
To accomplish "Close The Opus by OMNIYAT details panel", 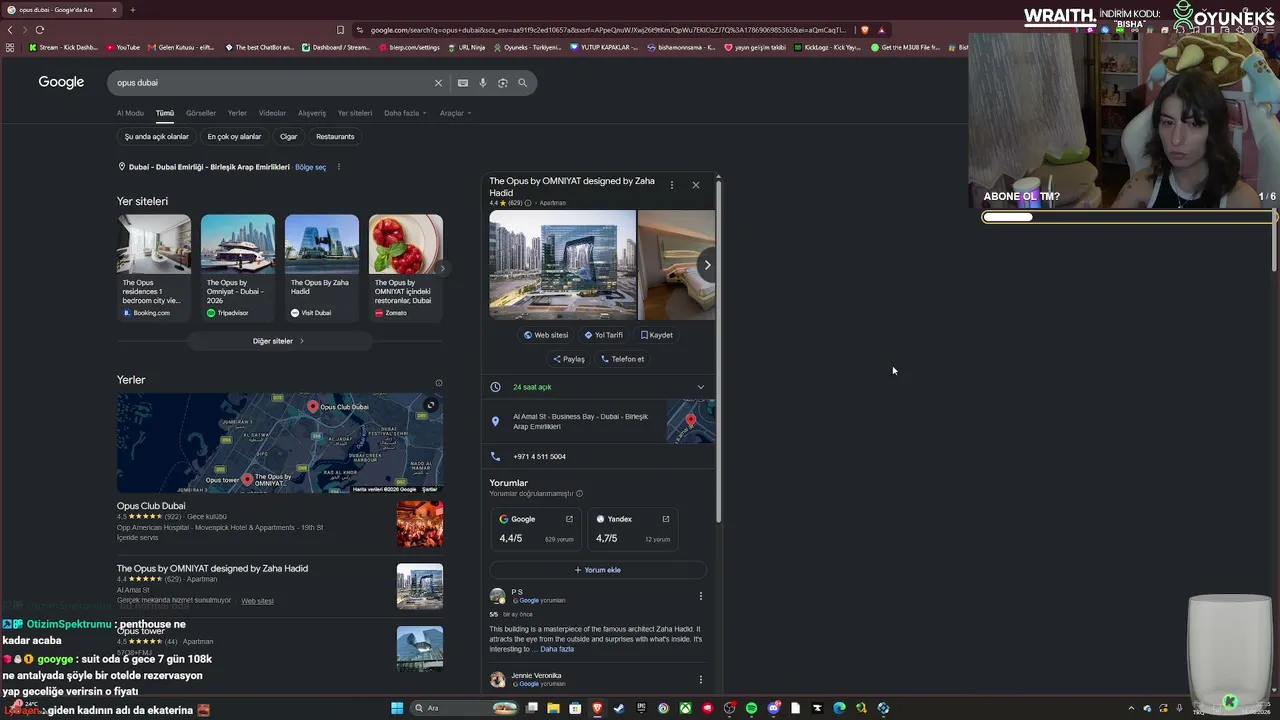I will coord(696,185).
